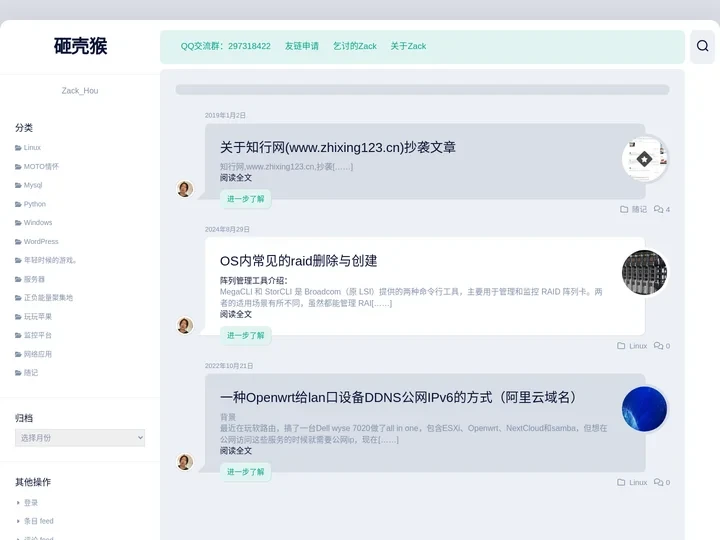Open the 条目 feed link
Image resolution: width=720 pixels, height=540 pixels.
(39, 521)
